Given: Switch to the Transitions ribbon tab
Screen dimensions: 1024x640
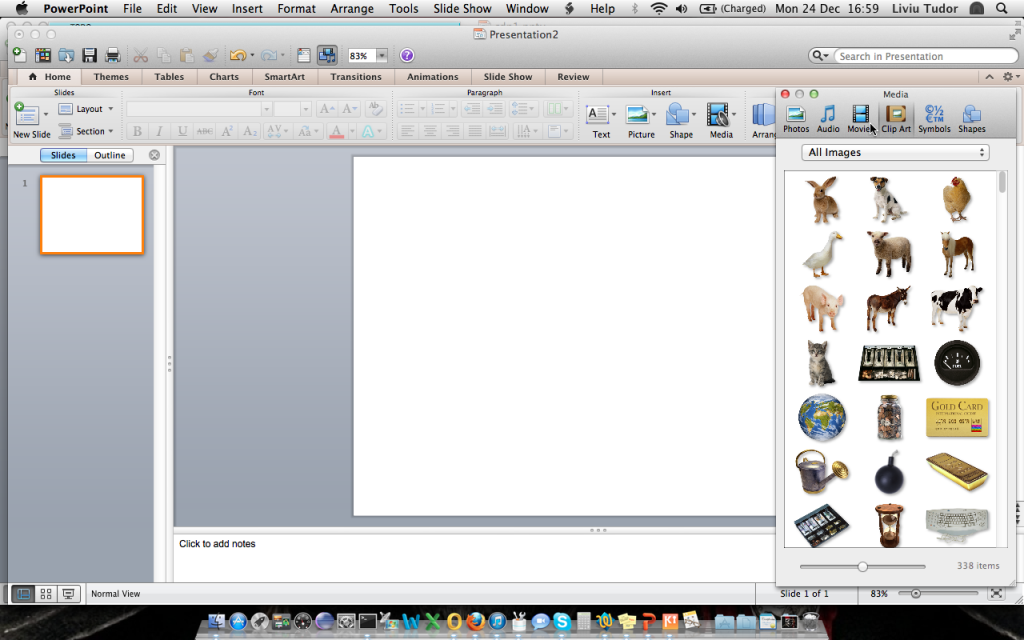Looking at the screenshot, I should (356, 77).
